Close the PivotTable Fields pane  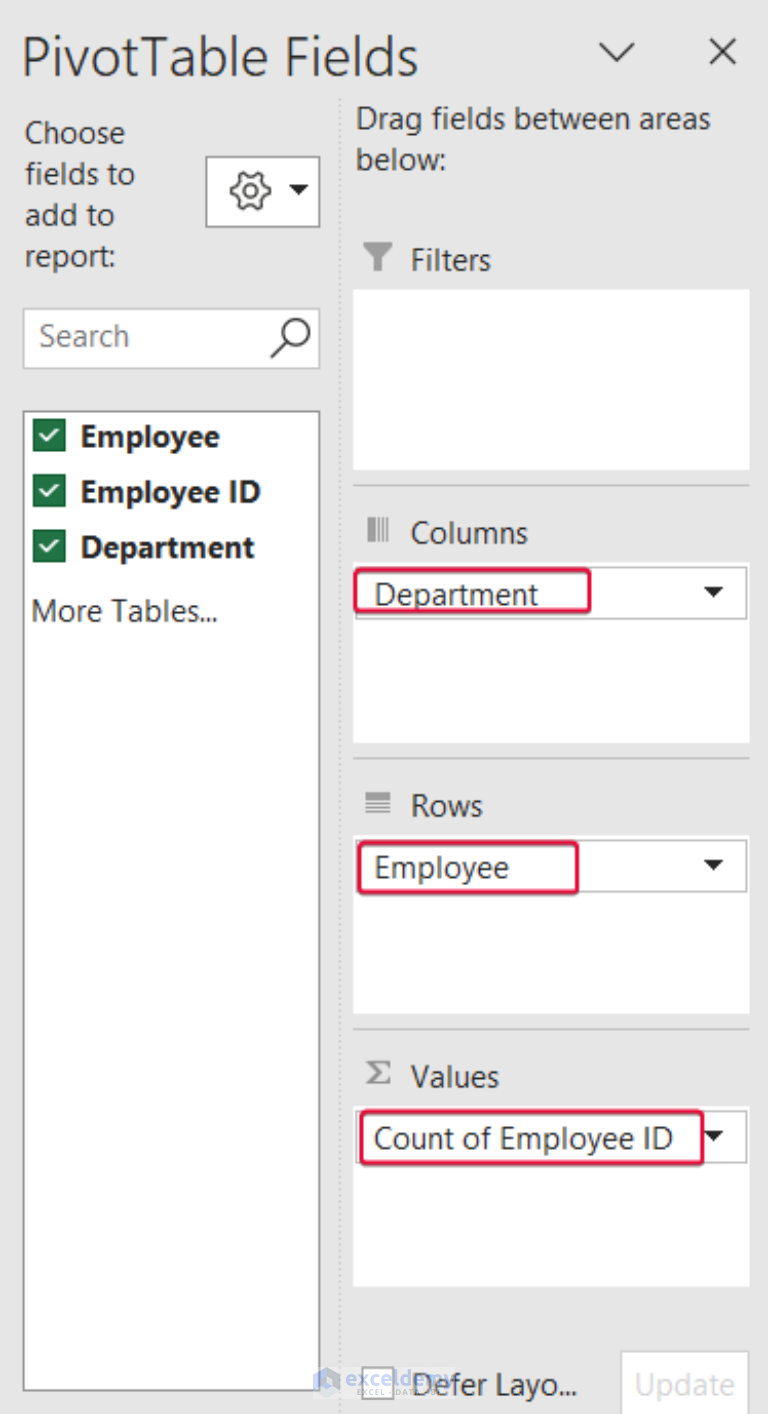click(722, 52)
